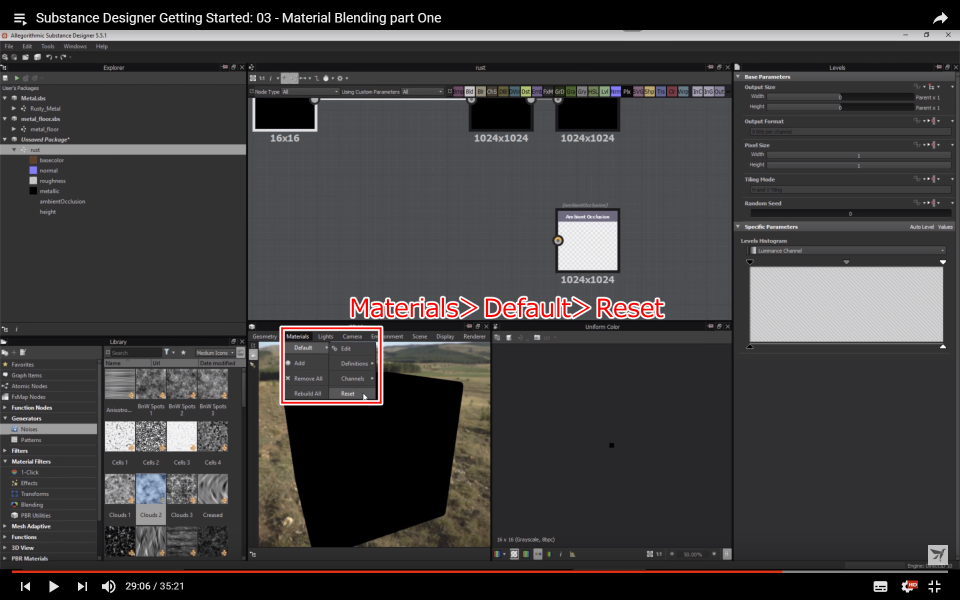The width and height of the screenshot is (960, 600).
Task: Expand the Function Nodes category
Action: 5,408
